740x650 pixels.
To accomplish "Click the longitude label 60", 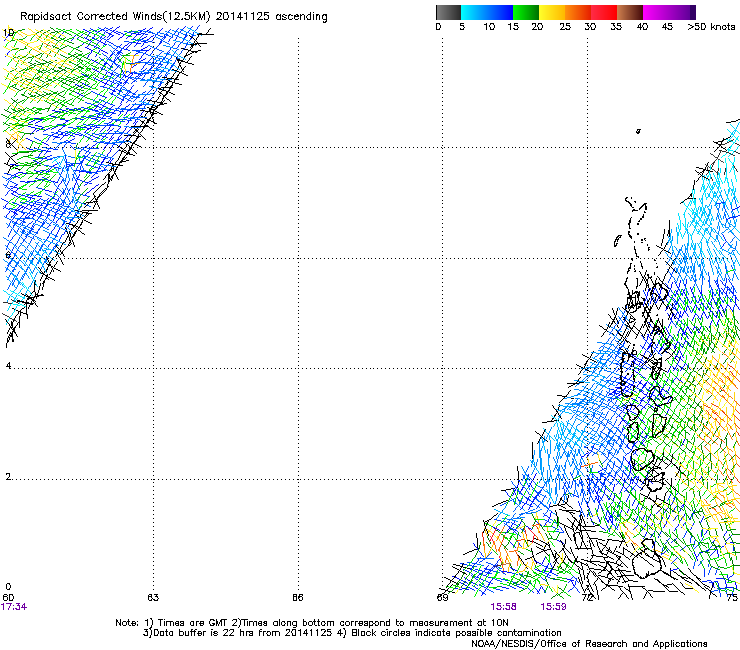I will (8, 597).
